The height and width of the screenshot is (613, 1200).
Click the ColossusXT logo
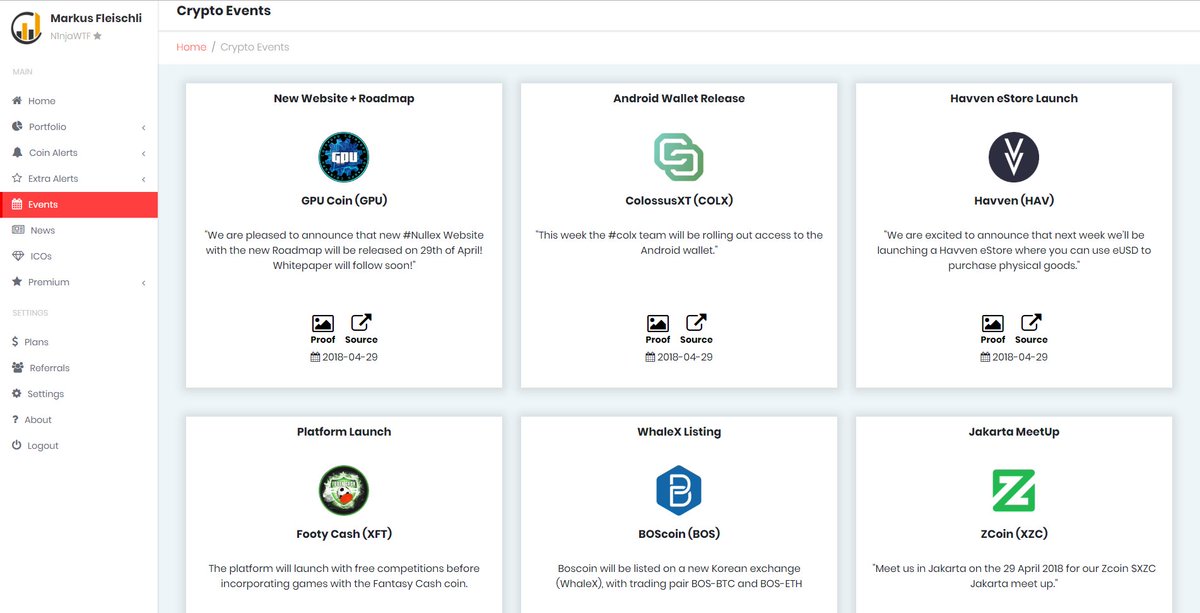coord(679,157)
